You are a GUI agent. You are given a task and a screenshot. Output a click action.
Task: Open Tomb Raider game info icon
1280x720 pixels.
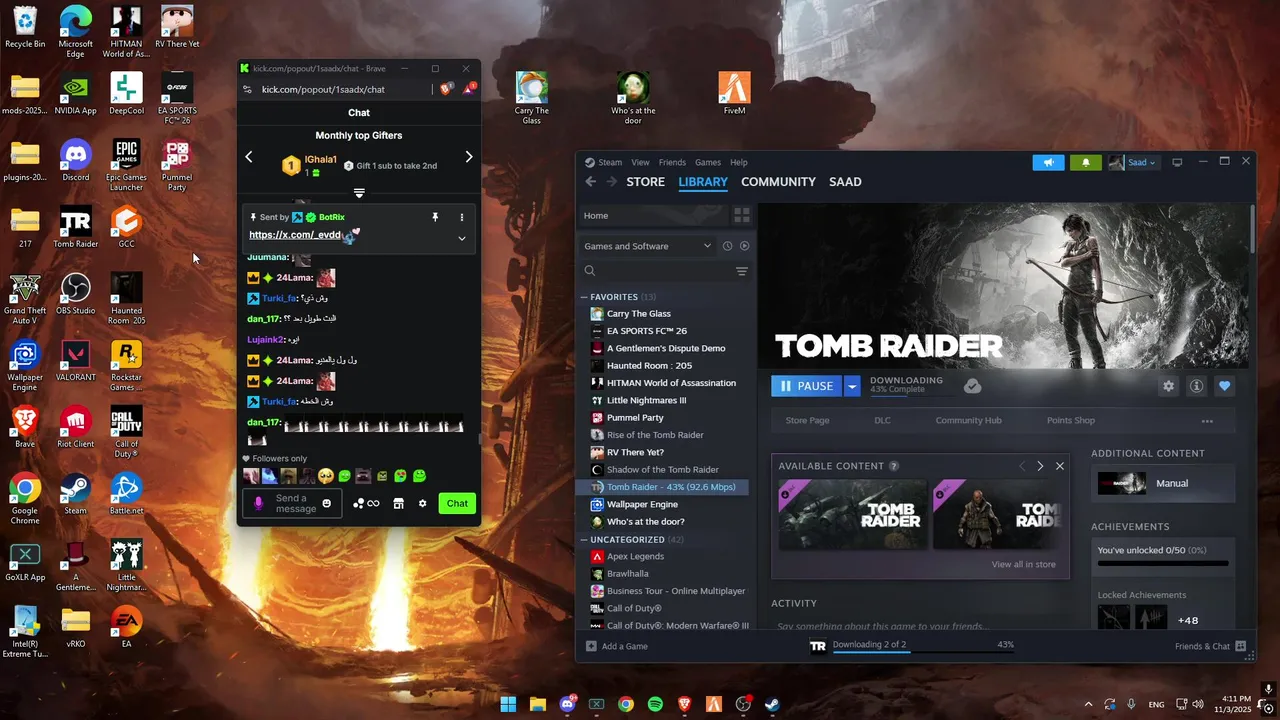point(1196,386)
